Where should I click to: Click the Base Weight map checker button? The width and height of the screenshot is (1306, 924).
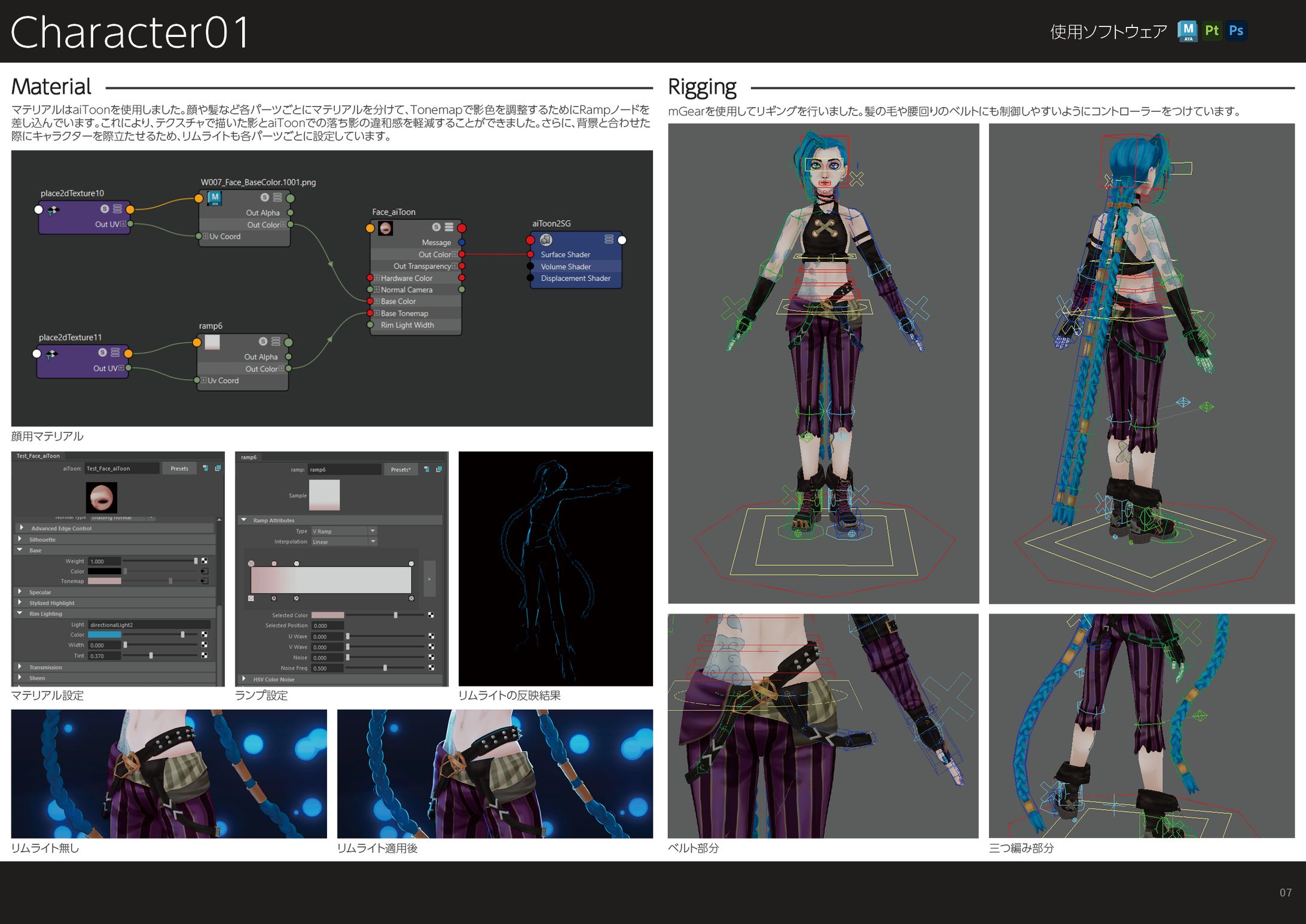coord(205,561)
